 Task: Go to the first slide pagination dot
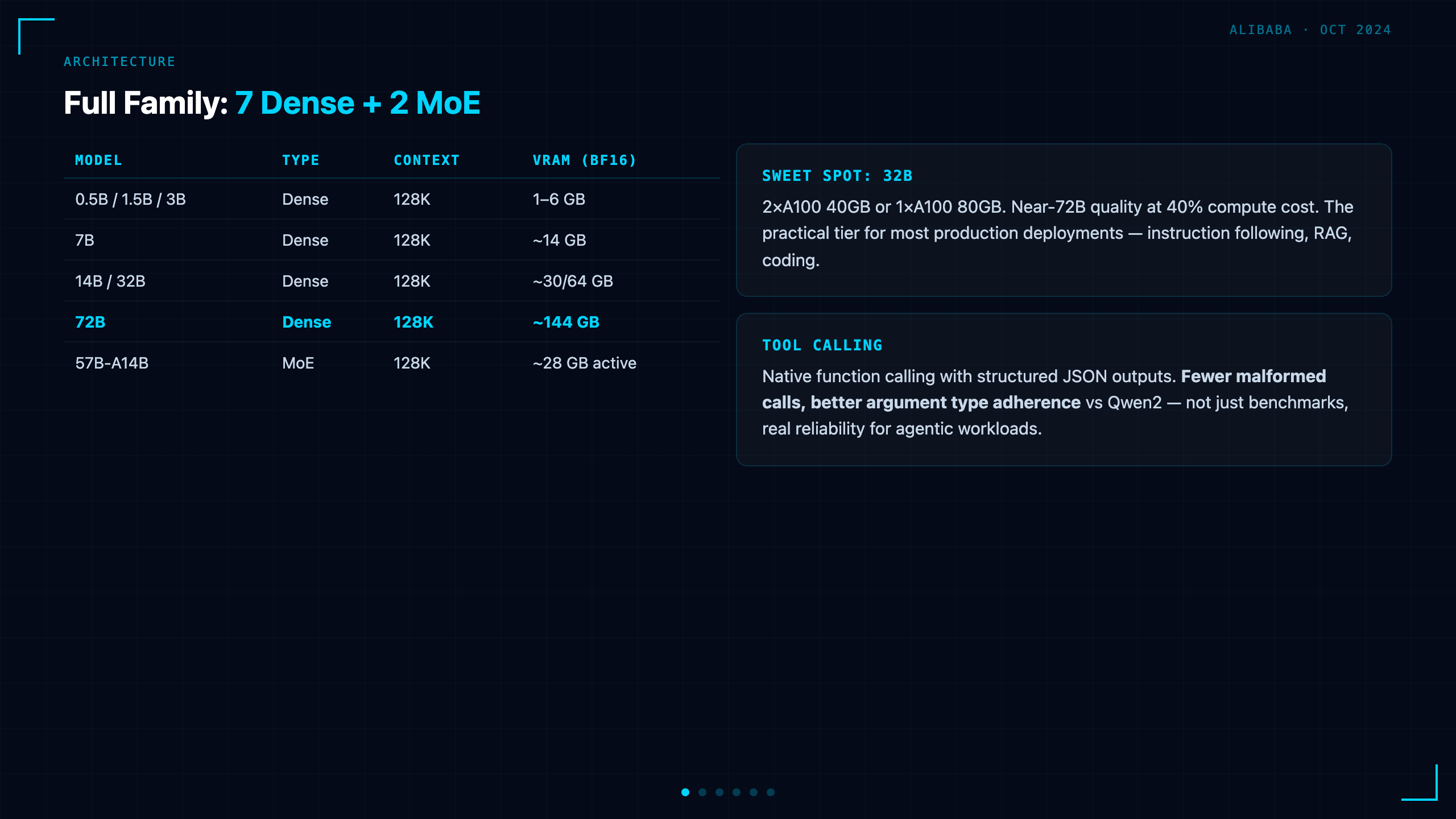(x=685, y=792)
